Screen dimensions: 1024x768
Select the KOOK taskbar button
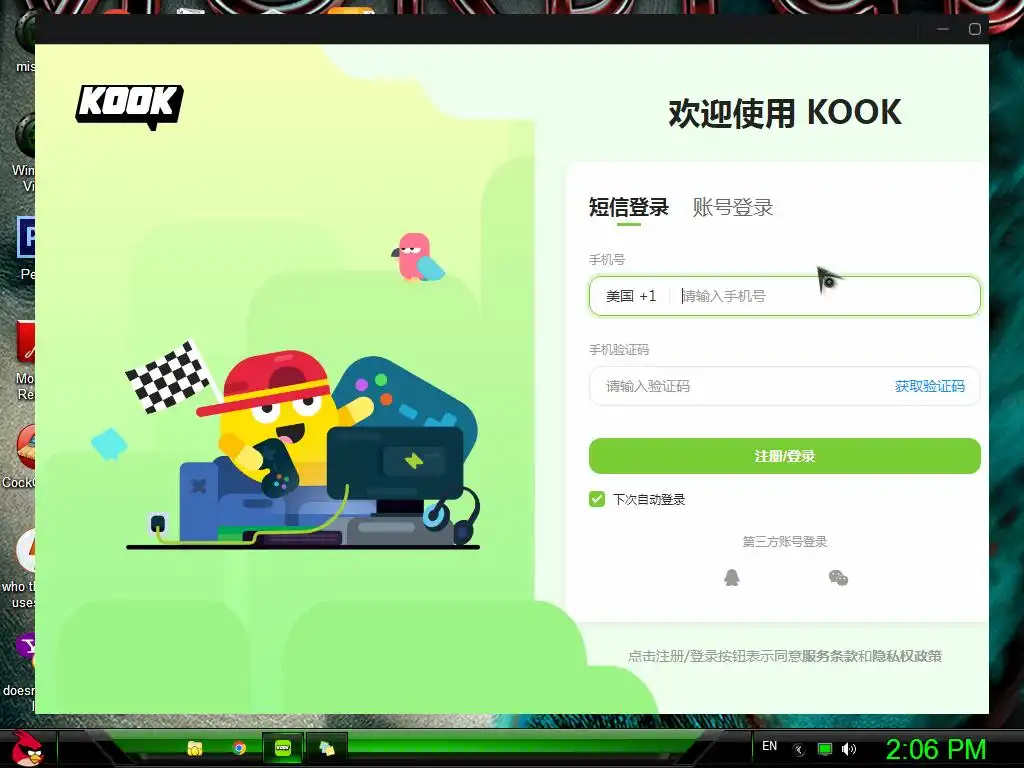pos(283,748)
